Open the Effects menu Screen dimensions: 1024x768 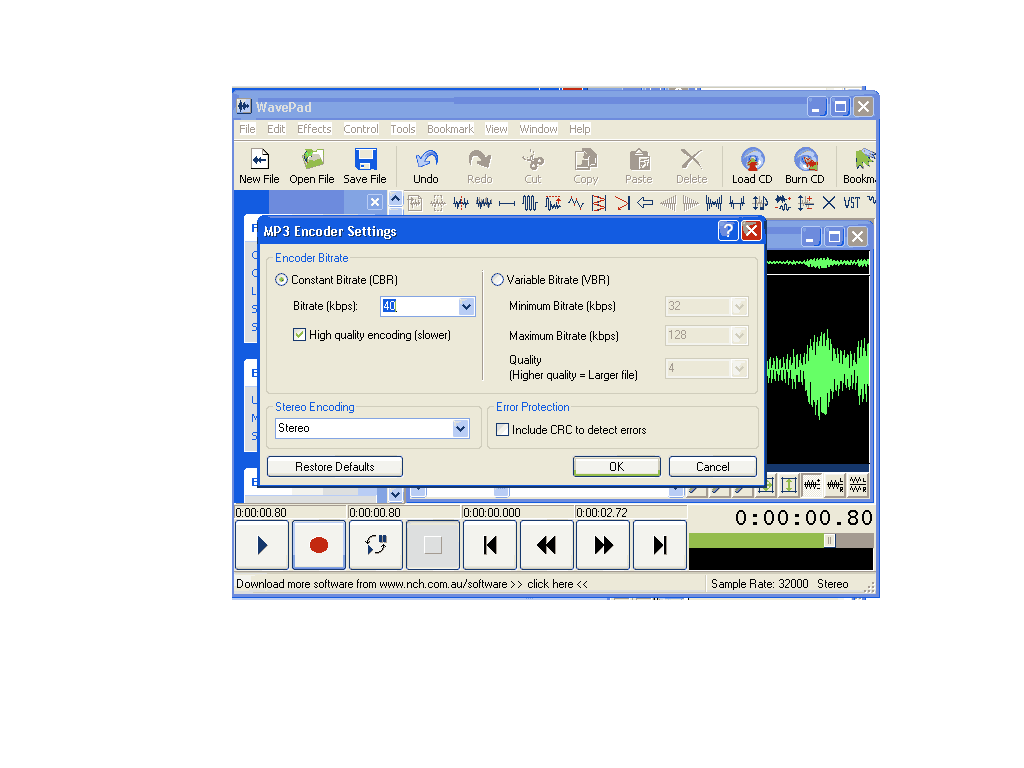point(314,129)
